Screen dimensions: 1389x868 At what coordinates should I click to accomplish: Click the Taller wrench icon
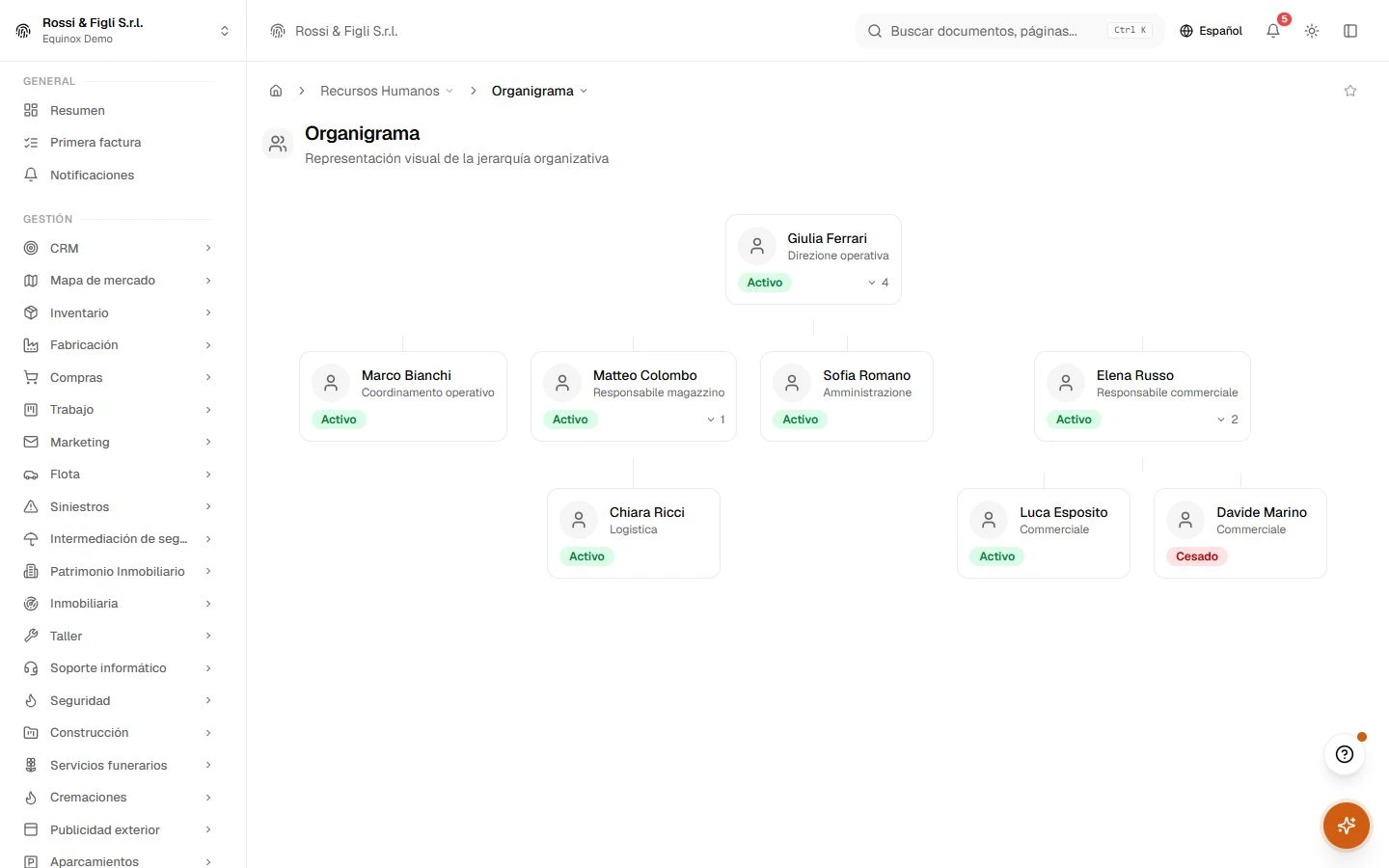click(x=31, y=636)
